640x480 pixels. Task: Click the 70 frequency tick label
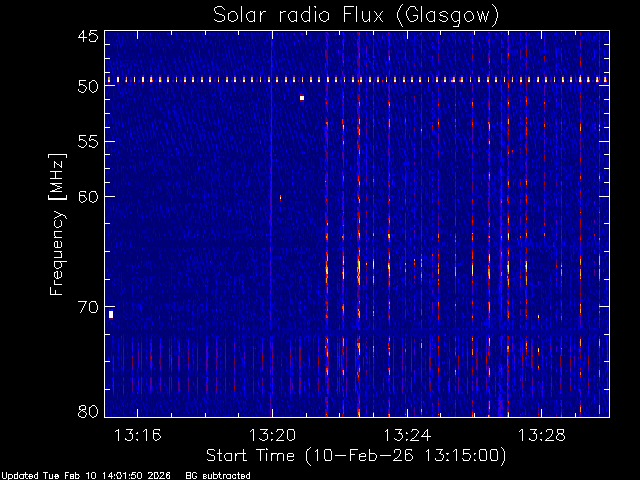88,307
